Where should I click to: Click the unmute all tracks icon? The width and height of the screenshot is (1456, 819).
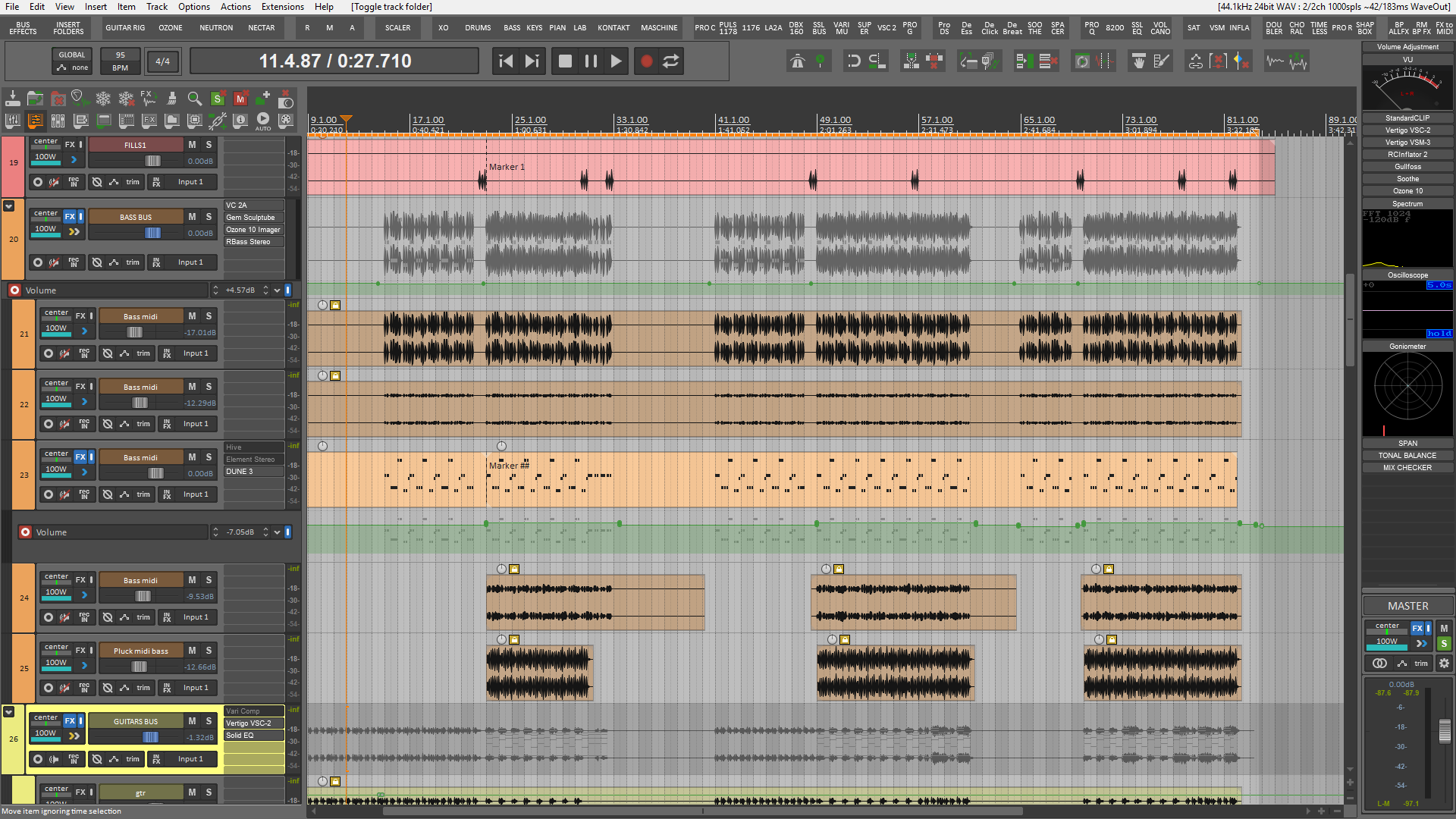[240, 99]
